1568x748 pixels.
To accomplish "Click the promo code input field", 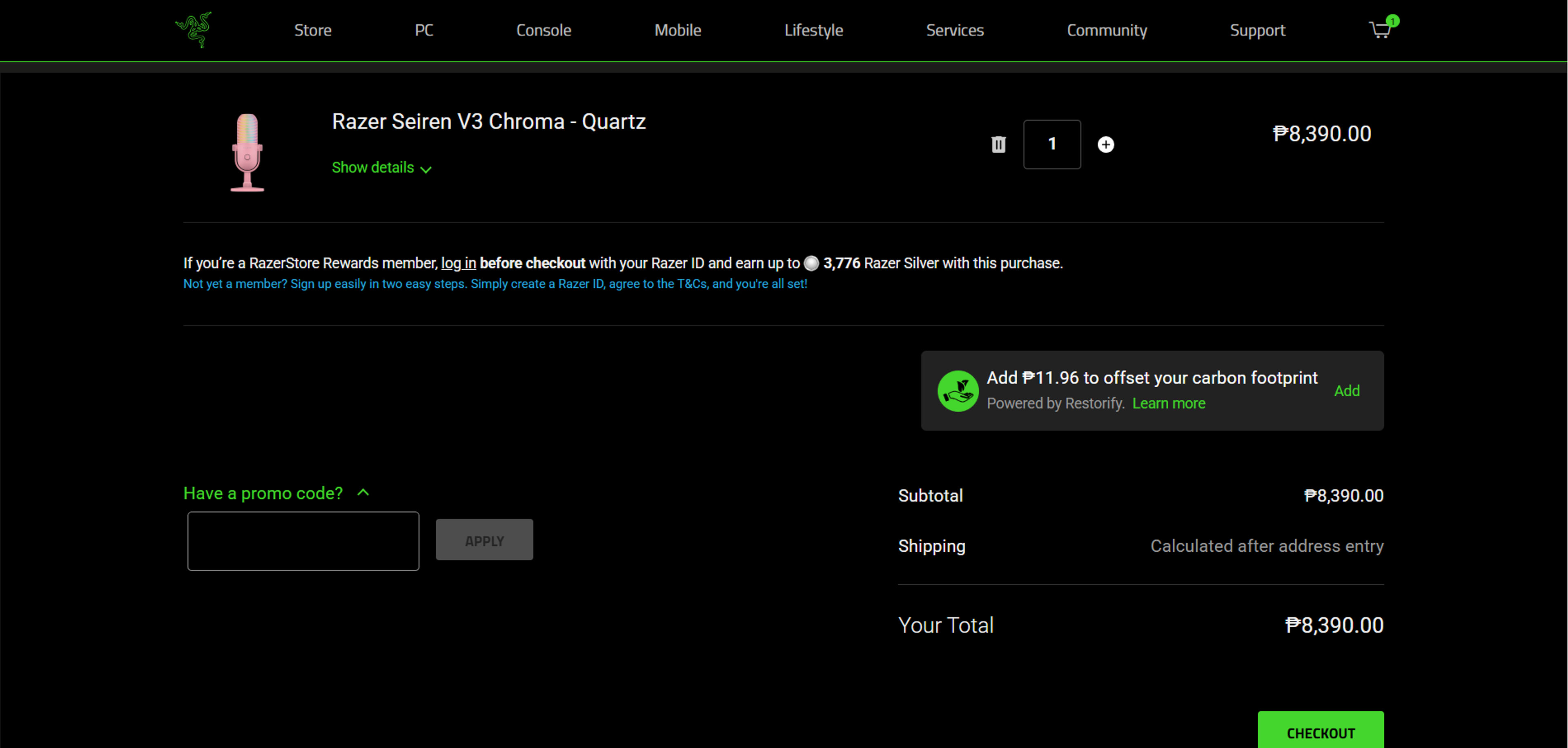I will tap(303, 541).
